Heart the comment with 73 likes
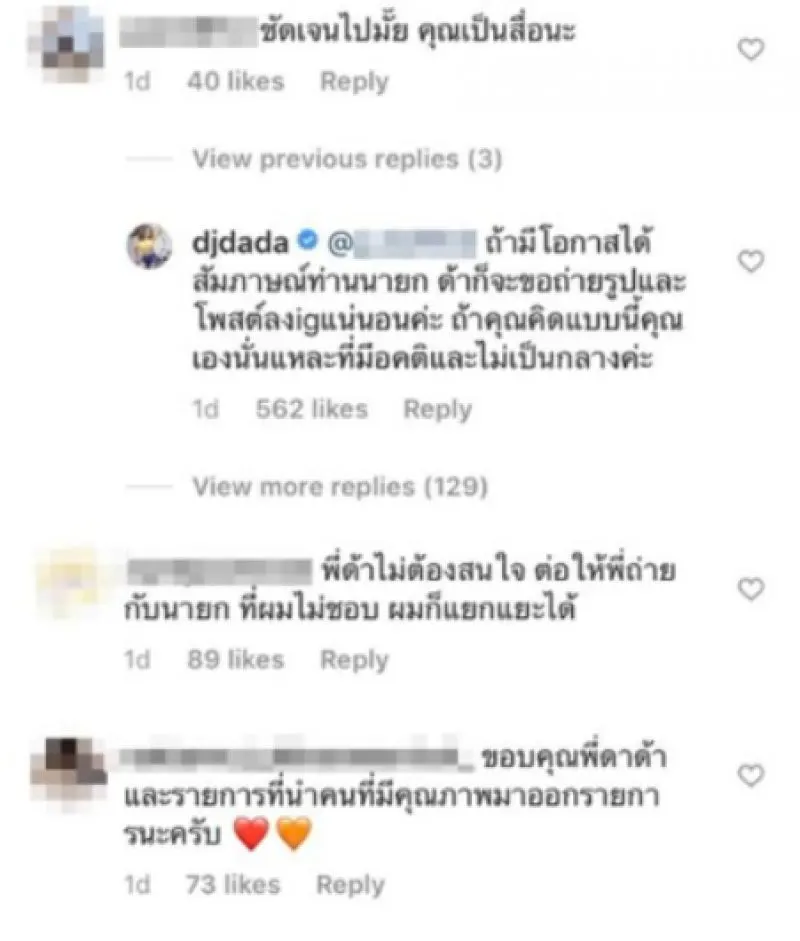The width and height of the screenshot is (800, 941). [750, 776]
